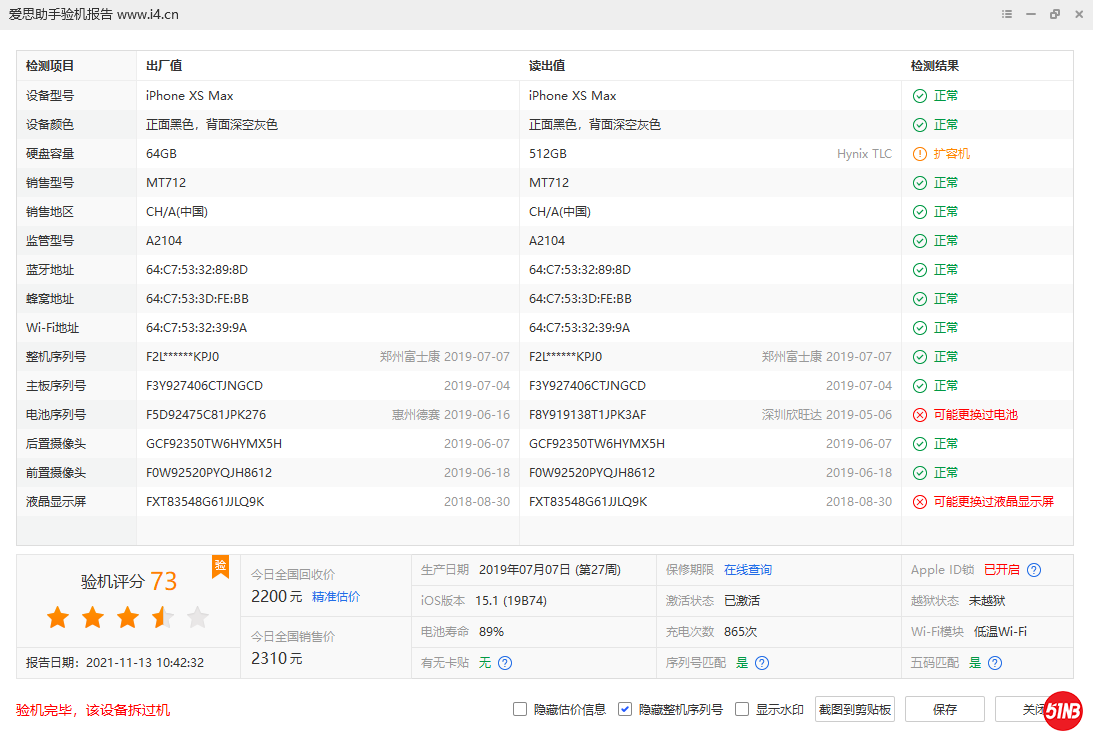The image size is (1093, 741).
Task: Click the orange 验 badge icon
Action: pos(220,566)
